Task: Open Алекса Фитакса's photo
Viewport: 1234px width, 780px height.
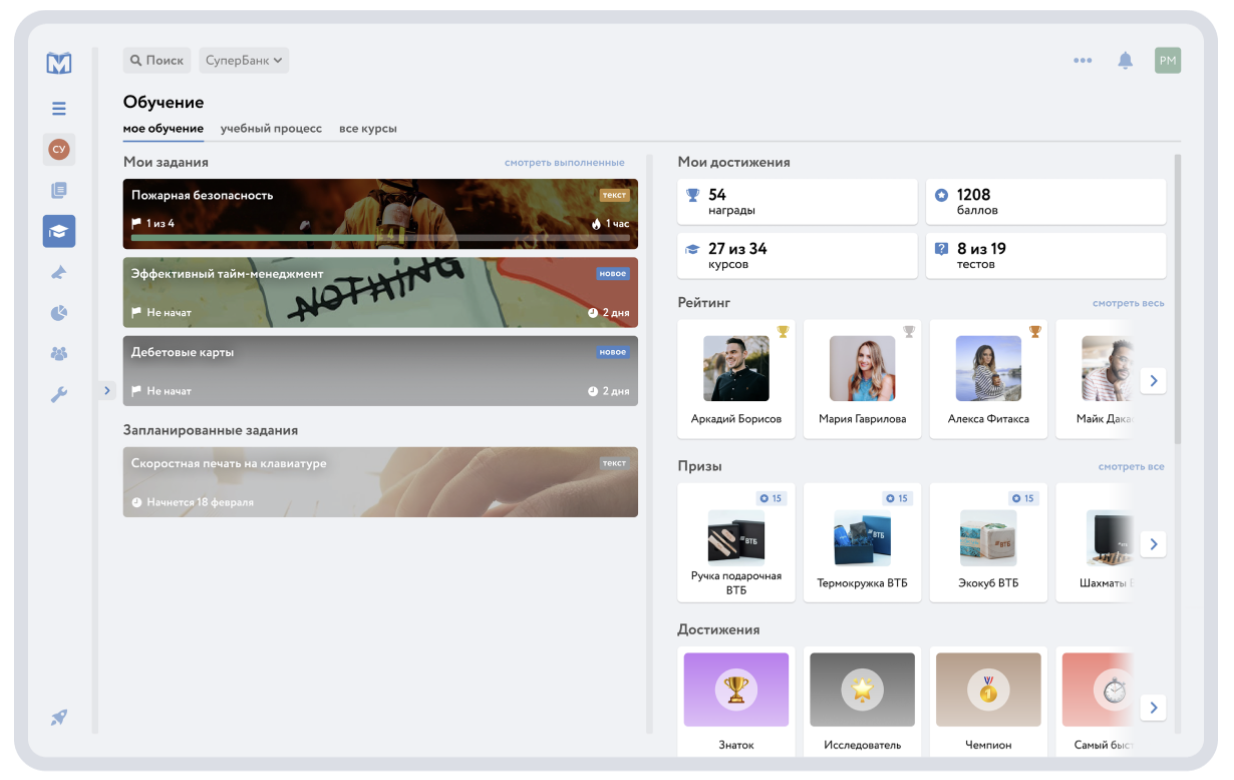Action: pyautogui.click(x=988, y=369)
